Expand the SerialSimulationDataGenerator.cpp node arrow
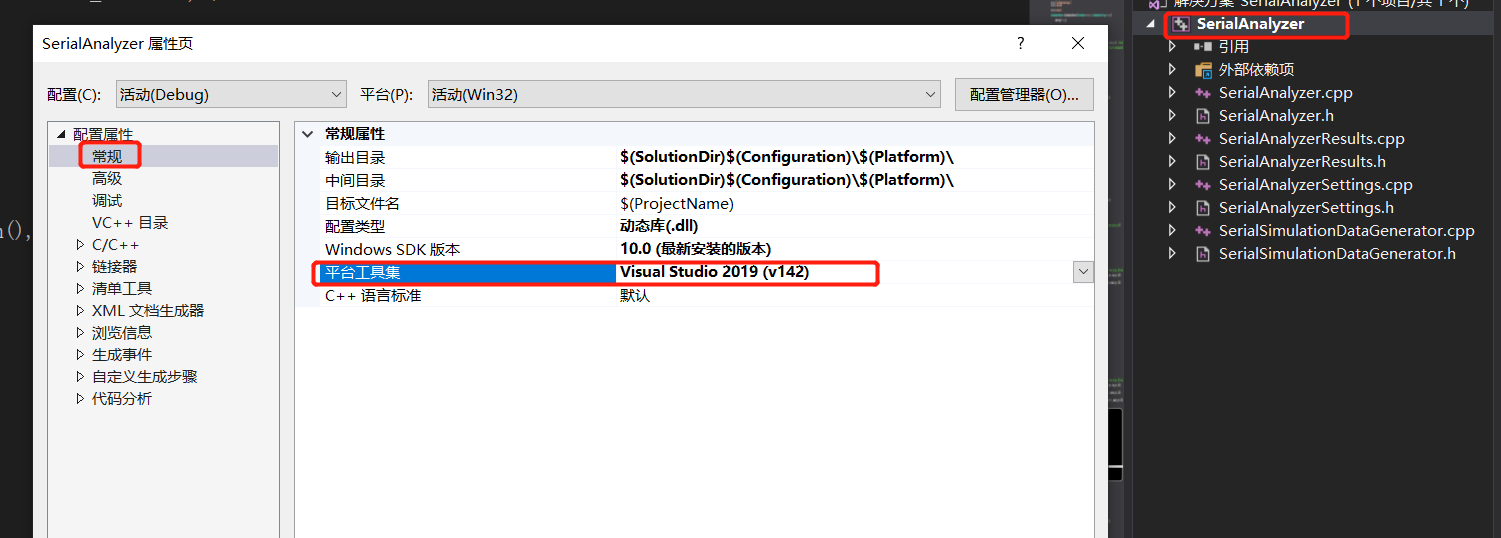This screenshot has width=1501, height=538. [1173, 231]
